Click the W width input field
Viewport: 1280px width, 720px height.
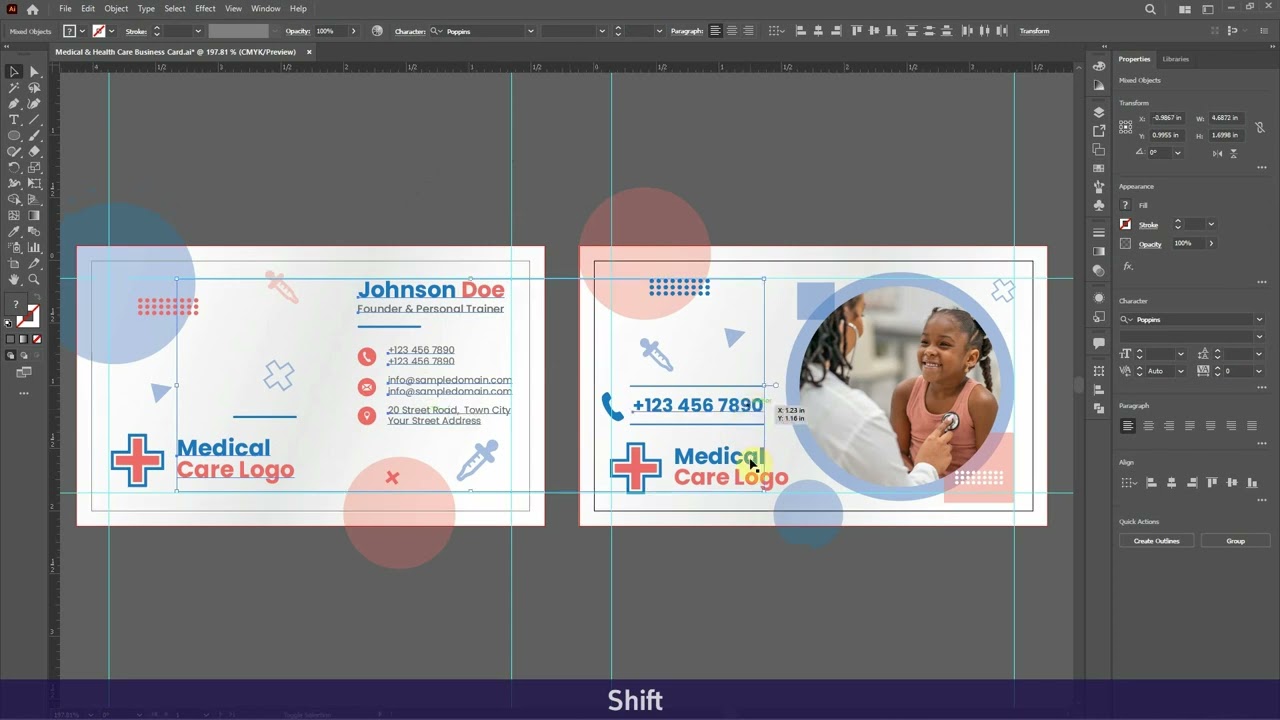(x=1225, y=118)
